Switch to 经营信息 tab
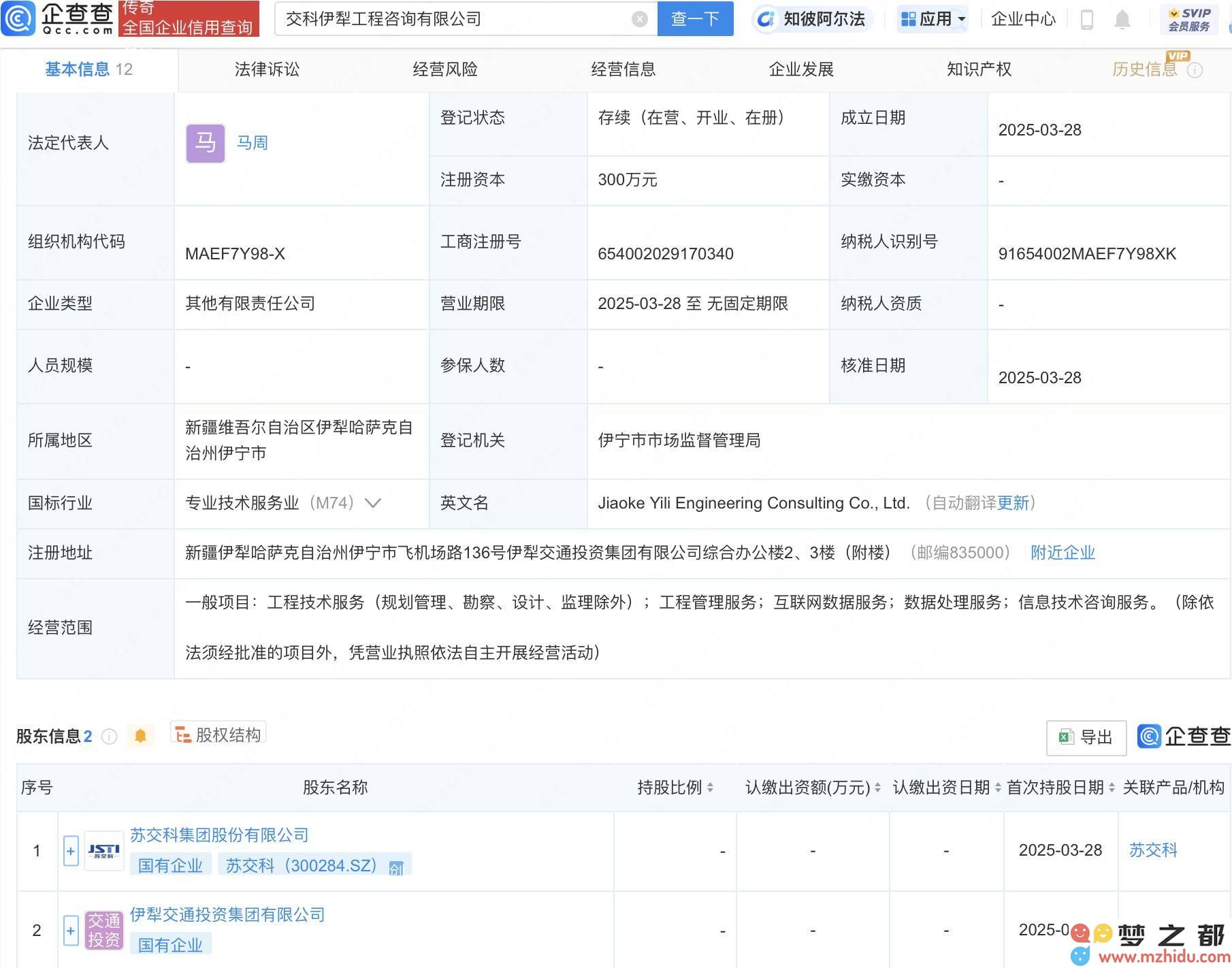 [623, 69]
